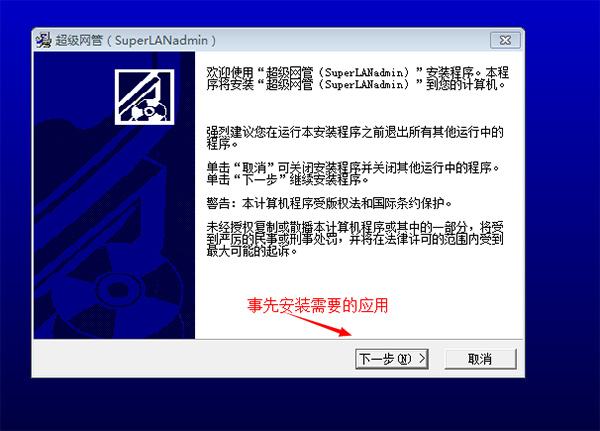
Task: Click the 未经授权复制 legal notice paragraph
Action: 355,239
